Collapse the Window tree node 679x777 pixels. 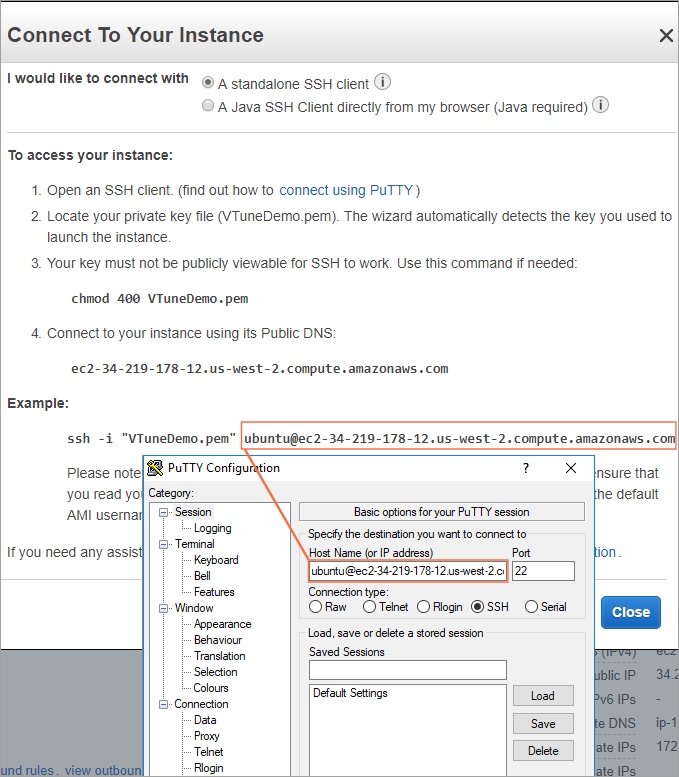[x=163, y=608]
